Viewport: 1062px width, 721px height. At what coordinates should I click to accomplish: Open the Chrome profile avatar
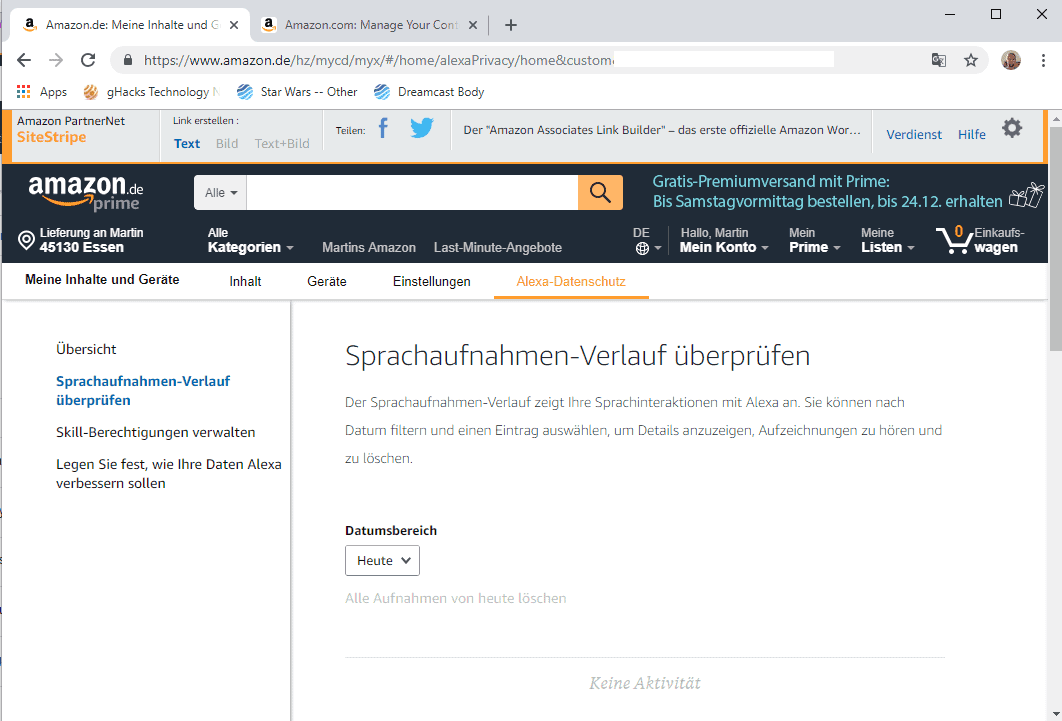(1011, 60)
